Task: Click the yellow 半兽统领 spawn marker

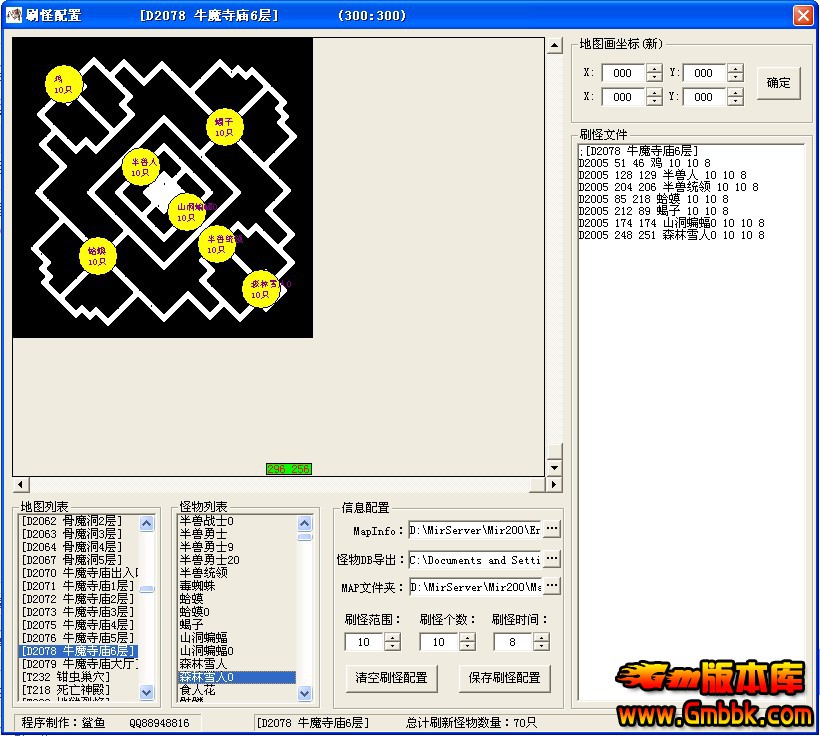Action: pos(217,244)
